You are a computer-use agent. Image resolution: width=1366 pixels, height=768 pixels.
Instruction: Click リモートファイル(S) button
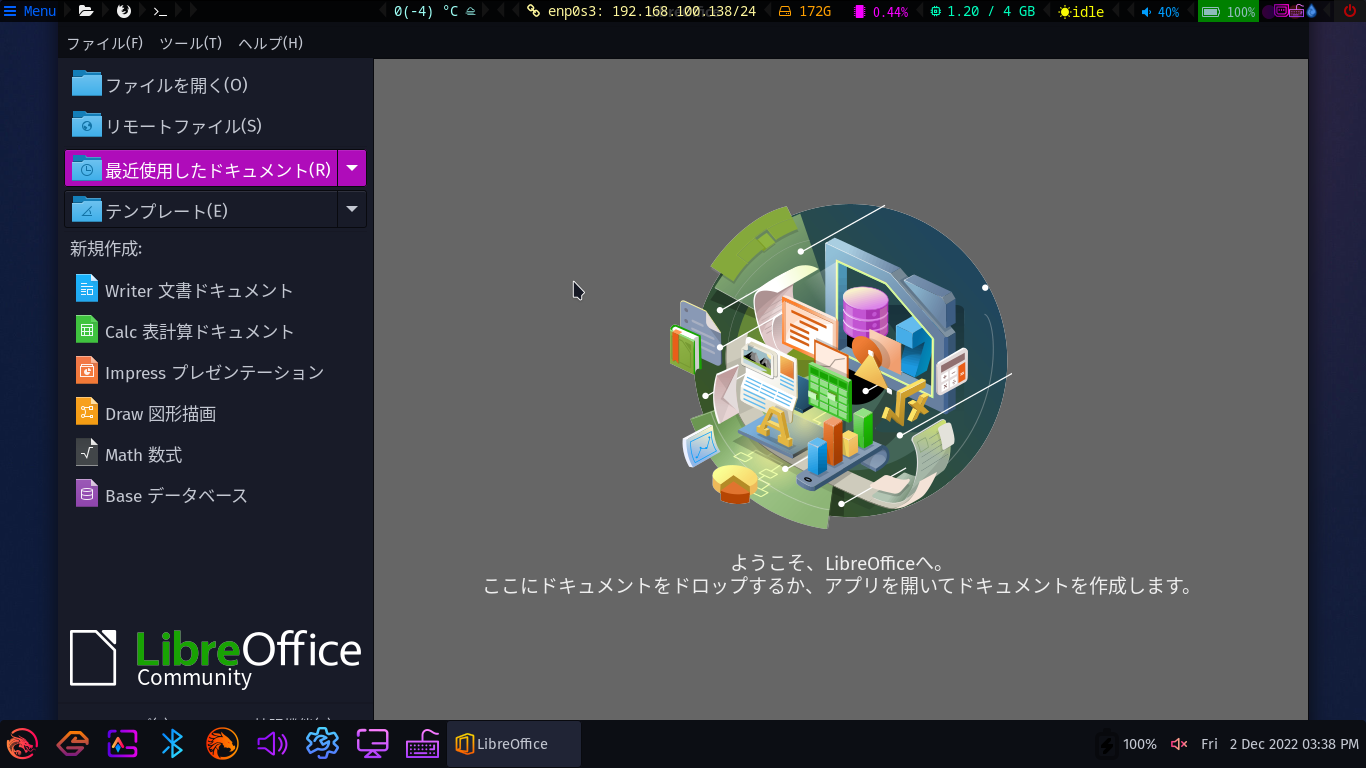[x=215, y=126]
